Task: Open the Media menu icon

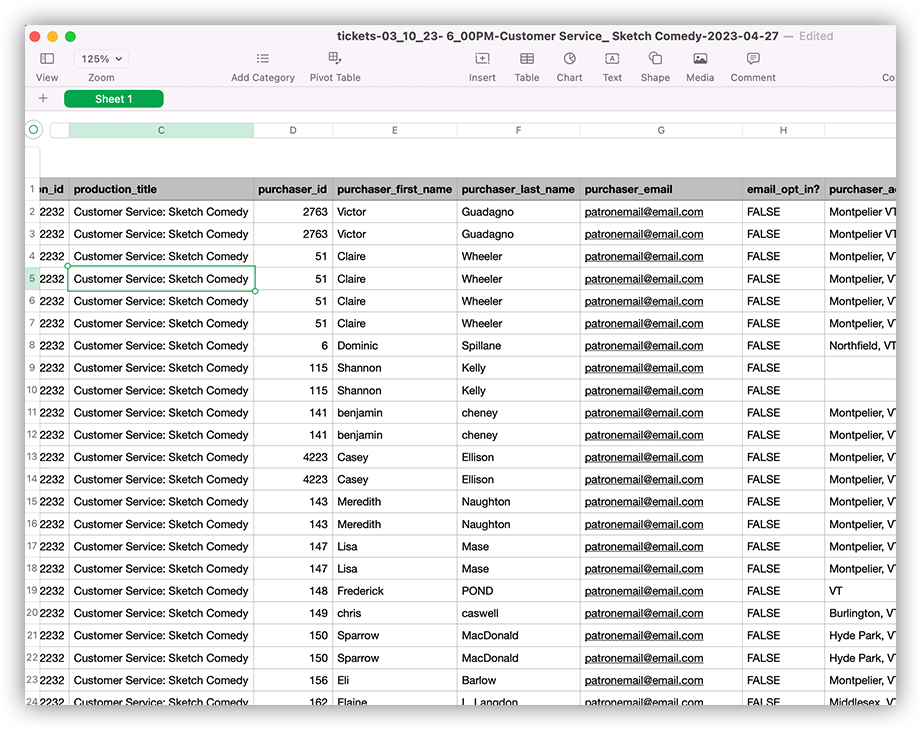Action: pyautogui.click(x=700, y=59)
